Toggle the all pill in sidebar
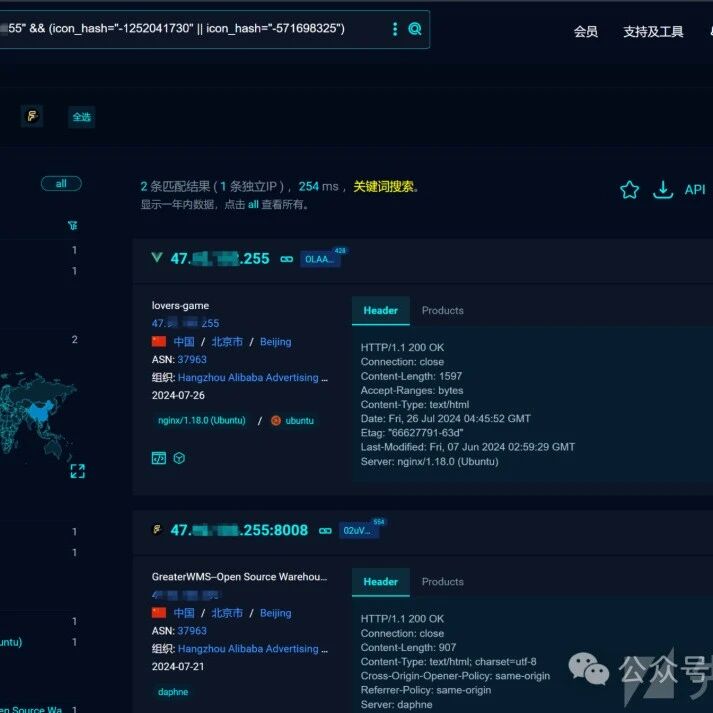713x713 pixels. click(61, 183)
